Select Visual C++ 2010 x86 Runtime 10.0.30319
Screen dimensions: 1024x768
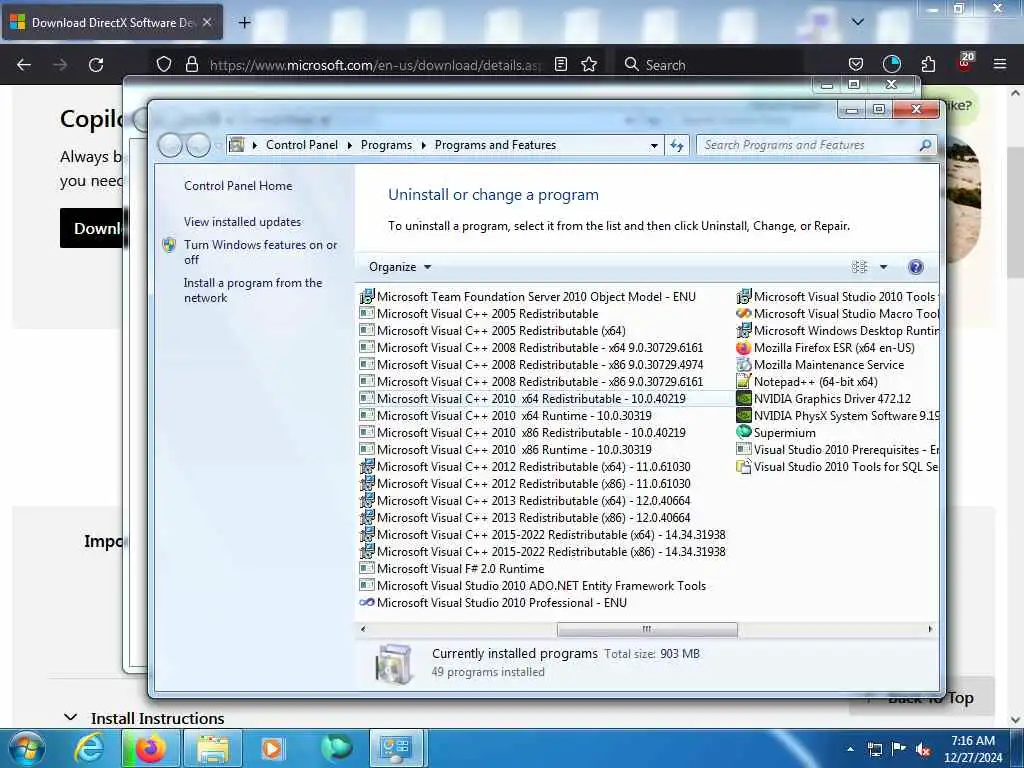[505, 449]
